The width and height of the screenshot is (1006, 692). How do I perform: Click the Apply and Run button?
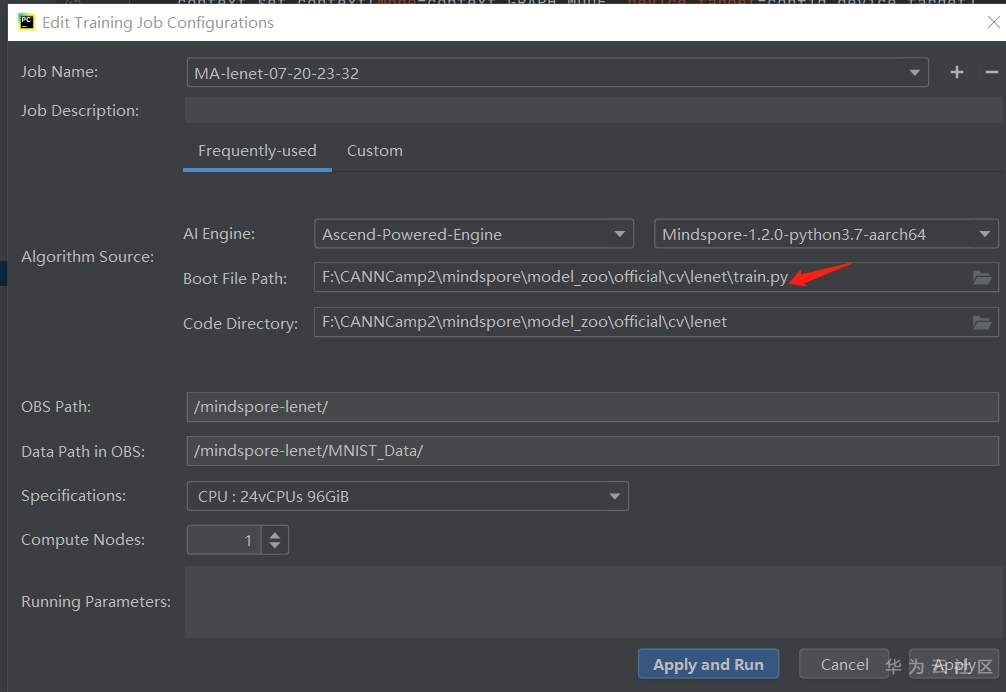pyautogui.click(x=708, y=664)
